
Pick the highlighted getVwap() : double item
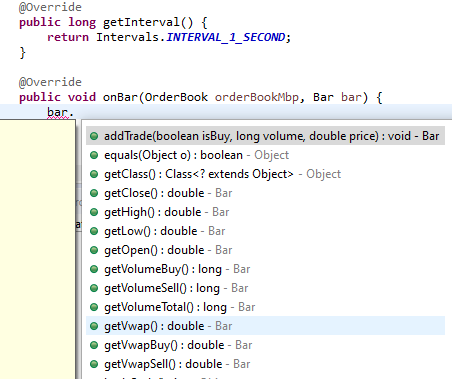pyautogui.click(x=265, y=326)
